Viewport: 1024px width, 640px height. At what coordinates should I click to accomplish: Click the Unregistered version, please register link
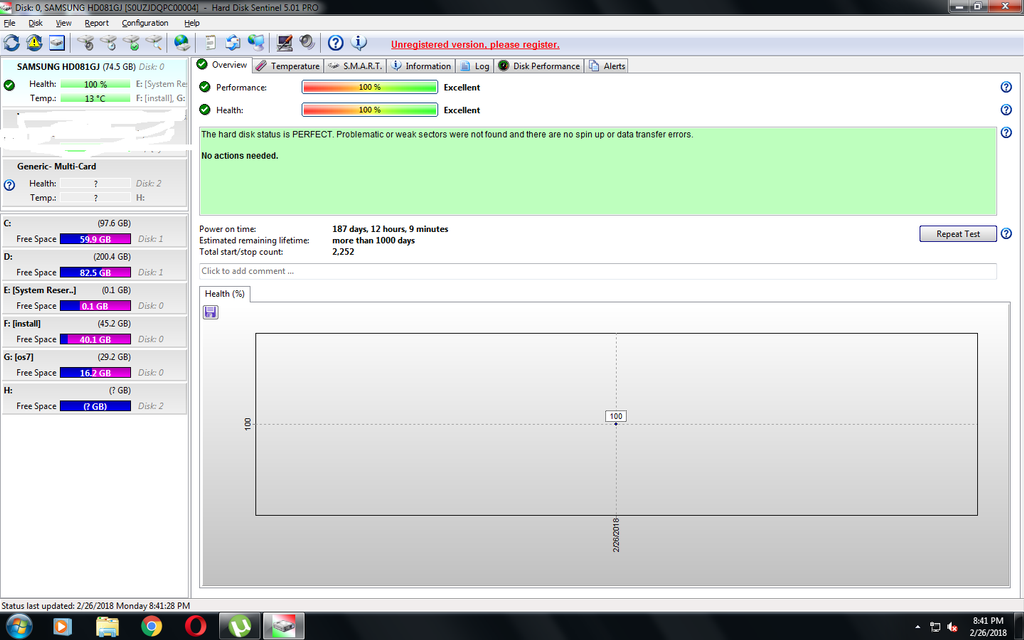coord(475,44)
